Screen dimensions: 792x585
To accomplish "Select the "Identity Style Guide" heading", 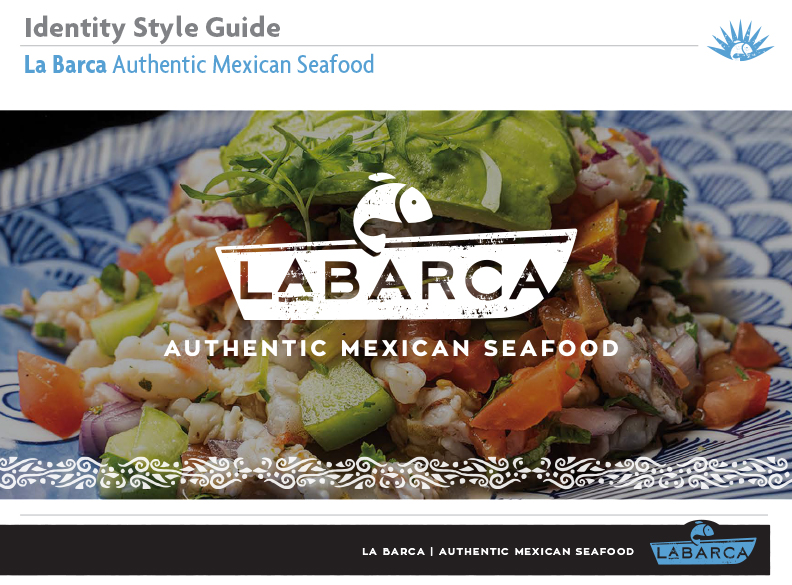I will point(152,28).
